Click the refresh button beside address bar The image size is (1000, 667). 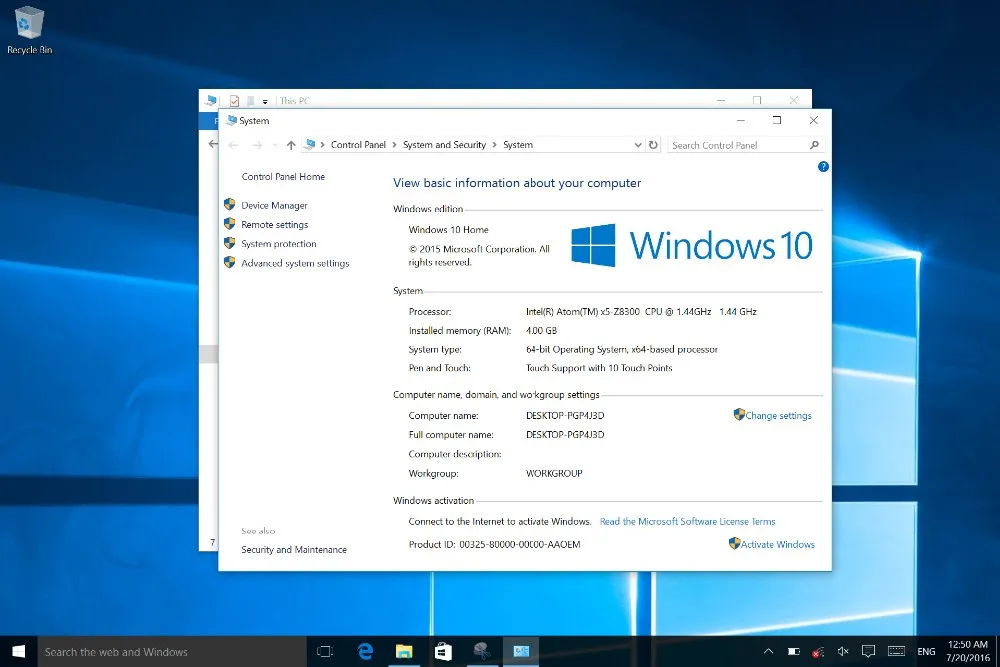pyautogui.click(x=654, y=145)
